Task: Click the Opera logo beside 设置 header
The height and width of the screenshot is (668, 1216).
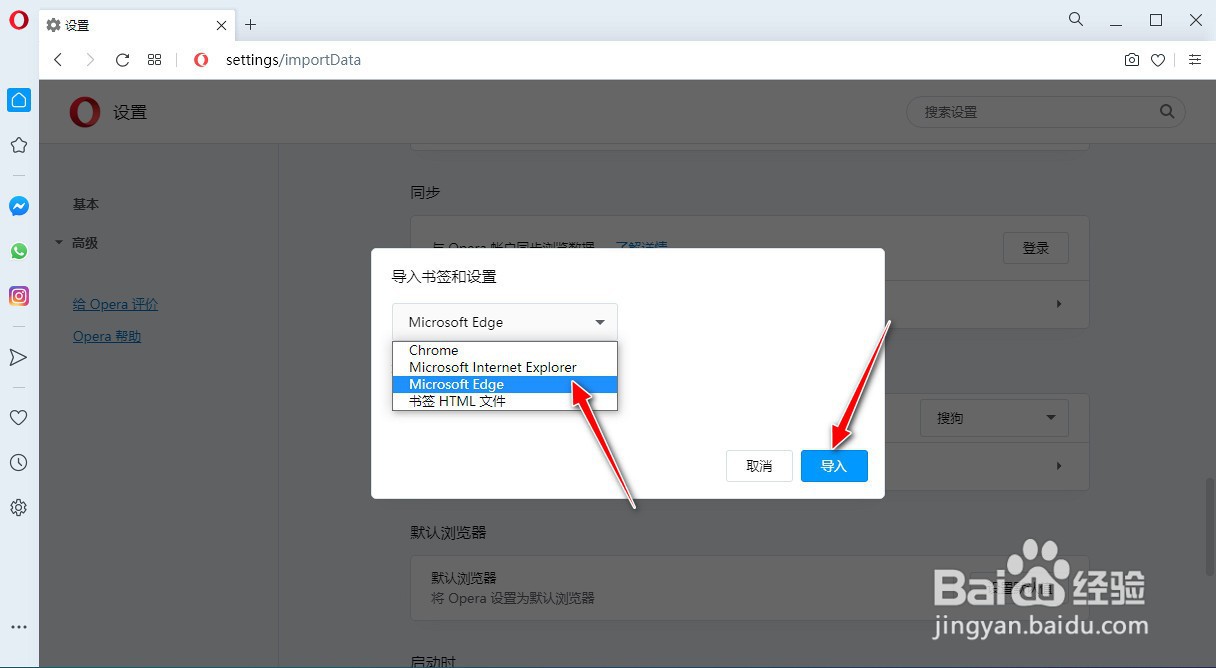Action: 85,112
